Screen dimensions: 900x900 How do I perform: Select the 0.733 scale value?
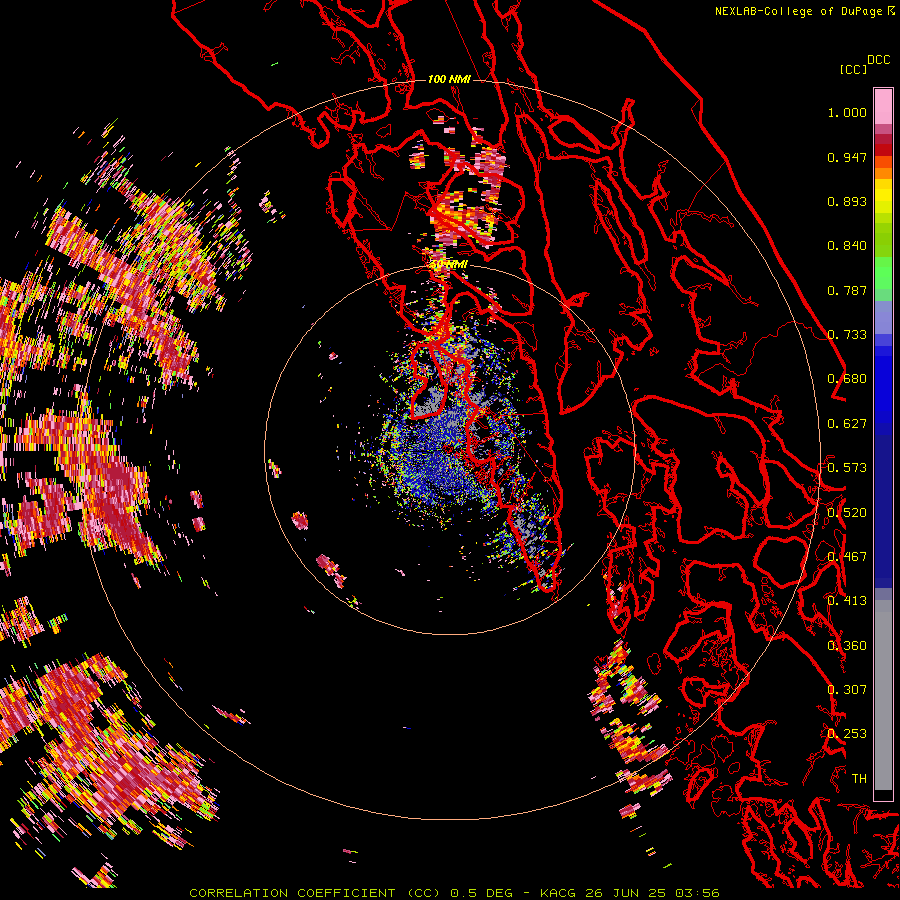(847, 335)
